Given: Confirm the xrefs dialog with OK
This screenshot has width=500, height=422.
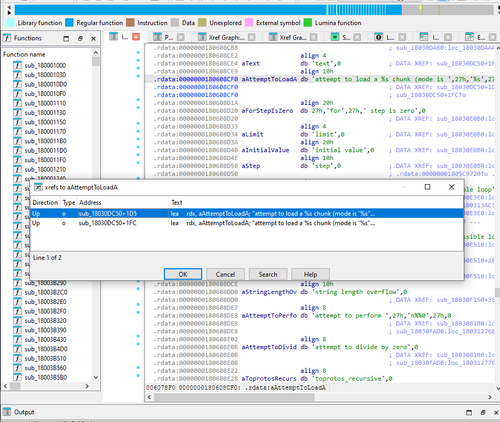Looking at the screenshot, I should (183, 274).
